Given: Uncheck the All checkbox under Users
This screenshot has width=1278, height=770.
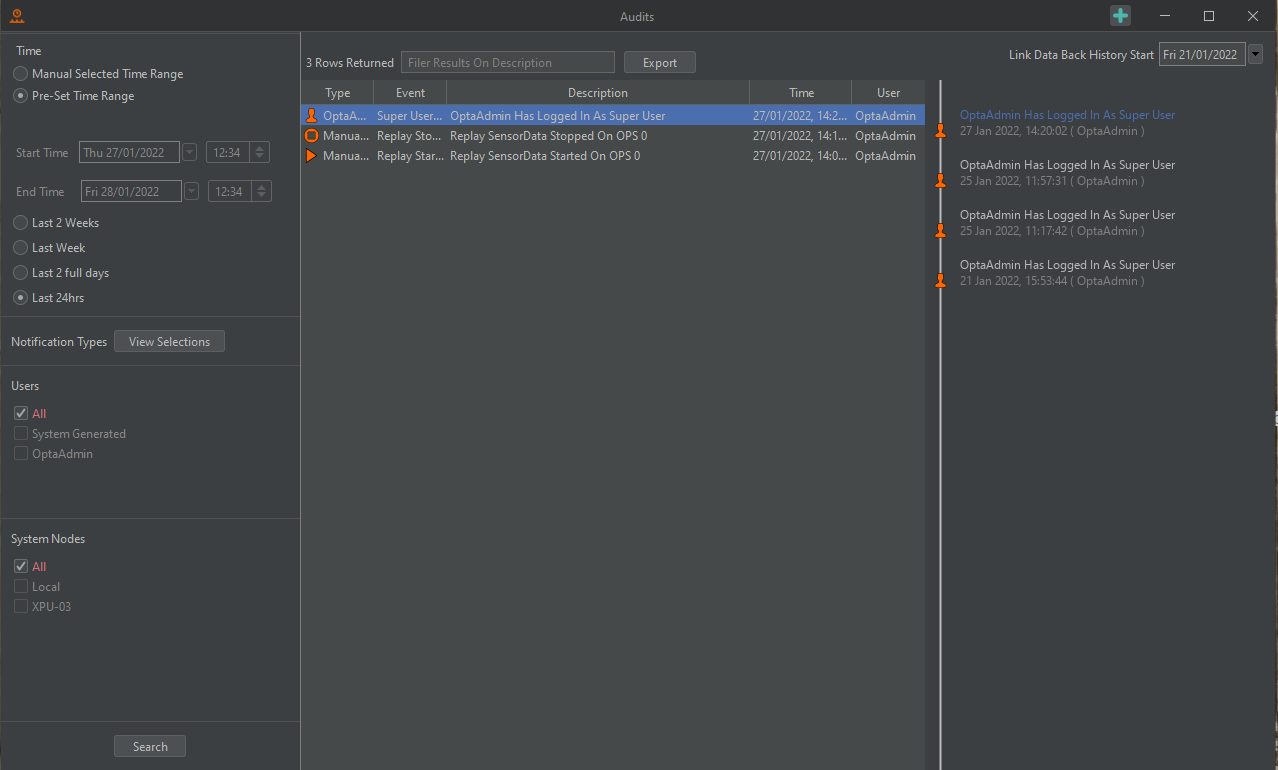Looking at the screenshot, I should [x=20, y=414].
